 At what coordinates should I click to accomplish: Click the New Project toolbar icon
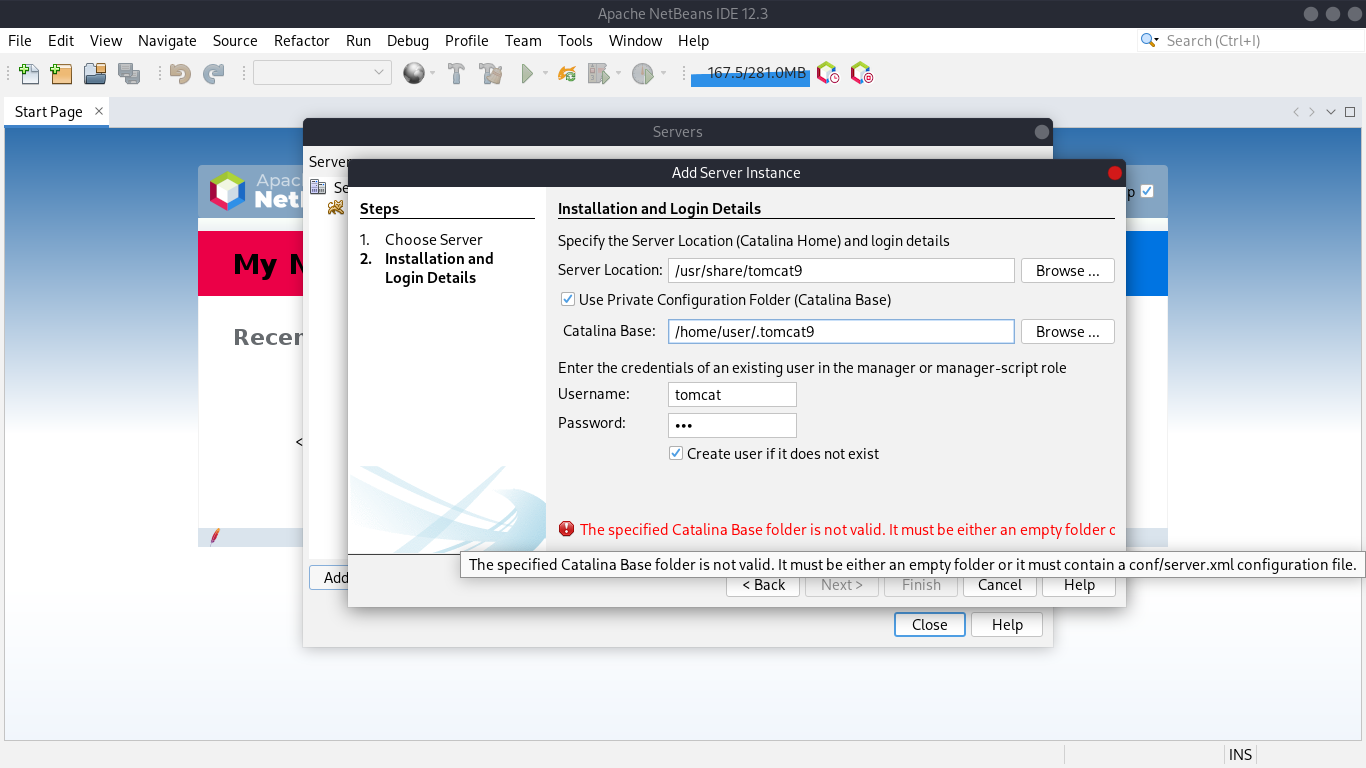[61, 73]
